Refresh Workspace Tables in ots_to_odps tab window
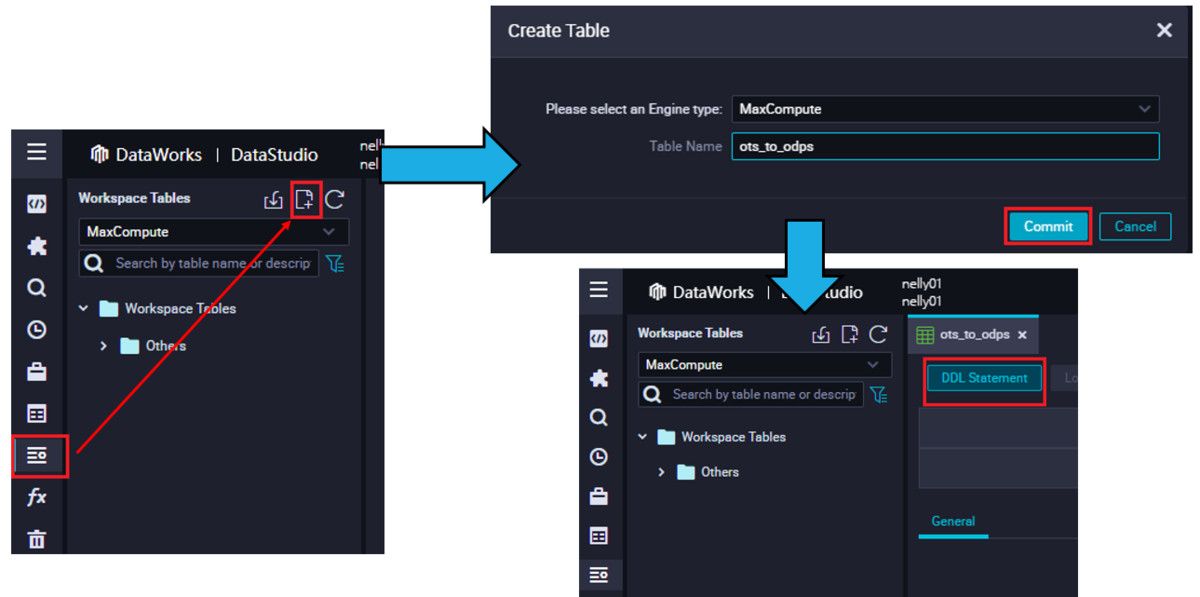 [879, 334]
